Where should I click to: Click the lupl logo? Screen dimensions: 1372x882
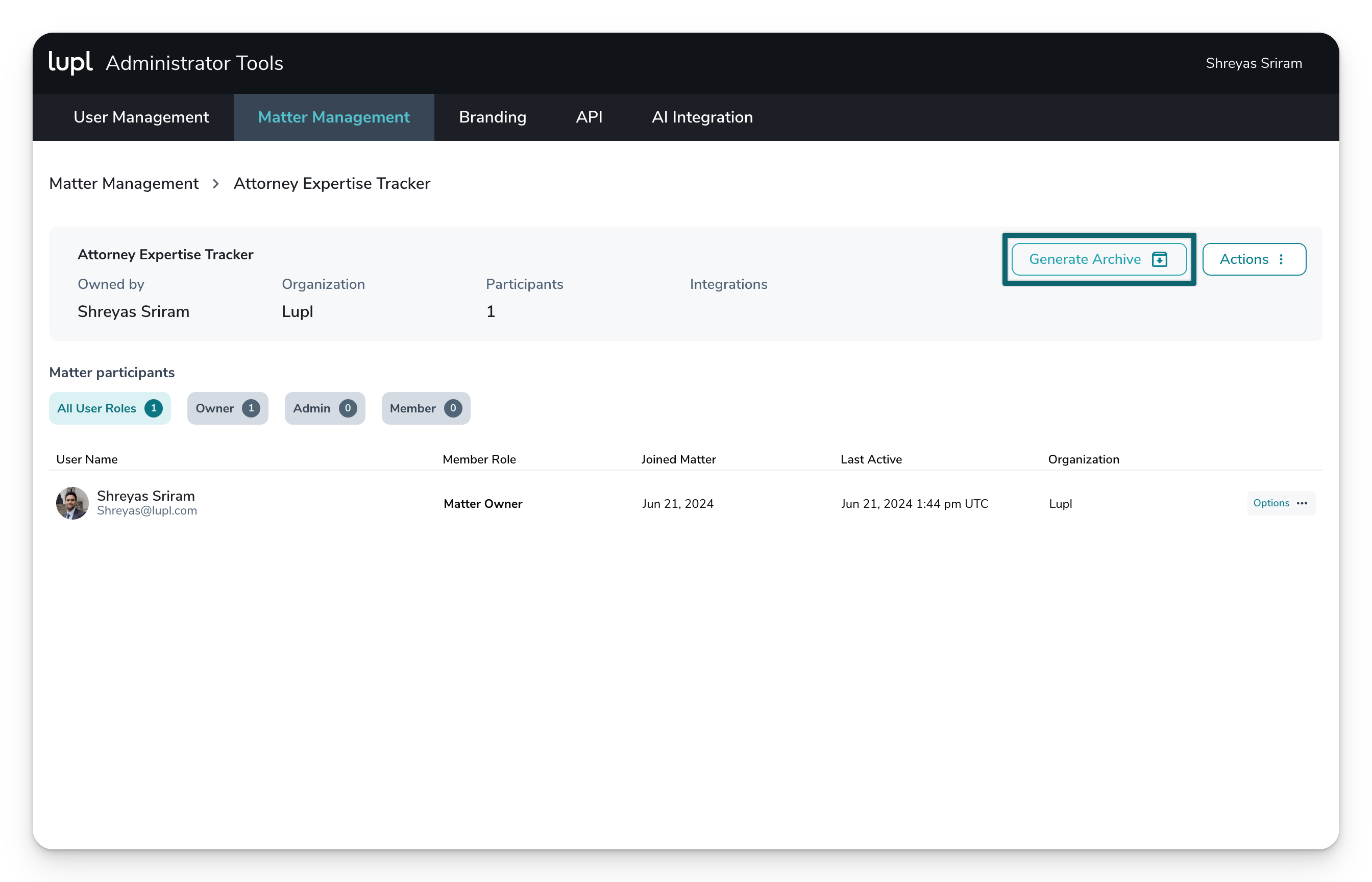70,62
